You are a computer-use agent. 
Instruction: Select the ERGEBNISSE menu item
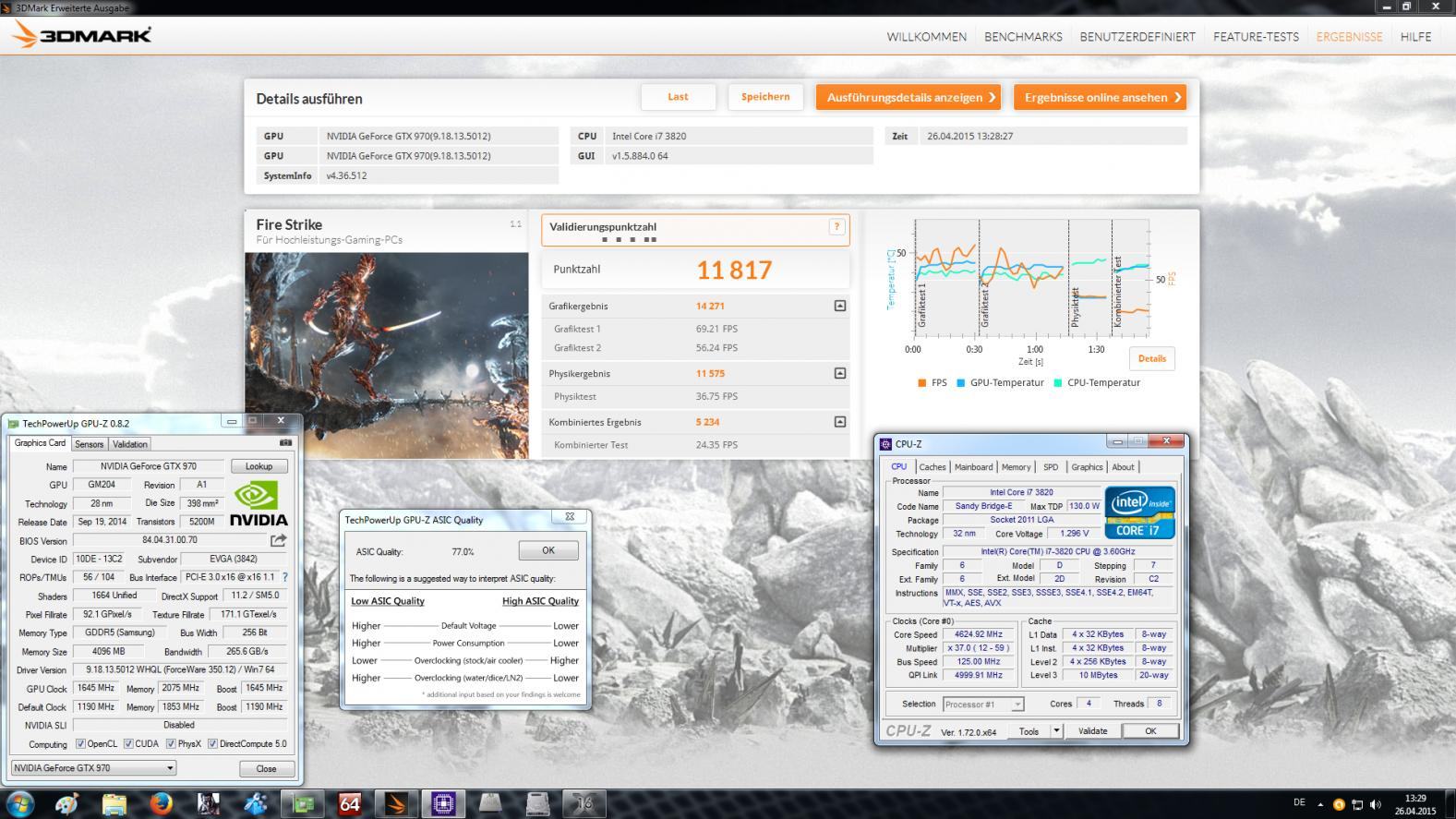coord(1349,37)
